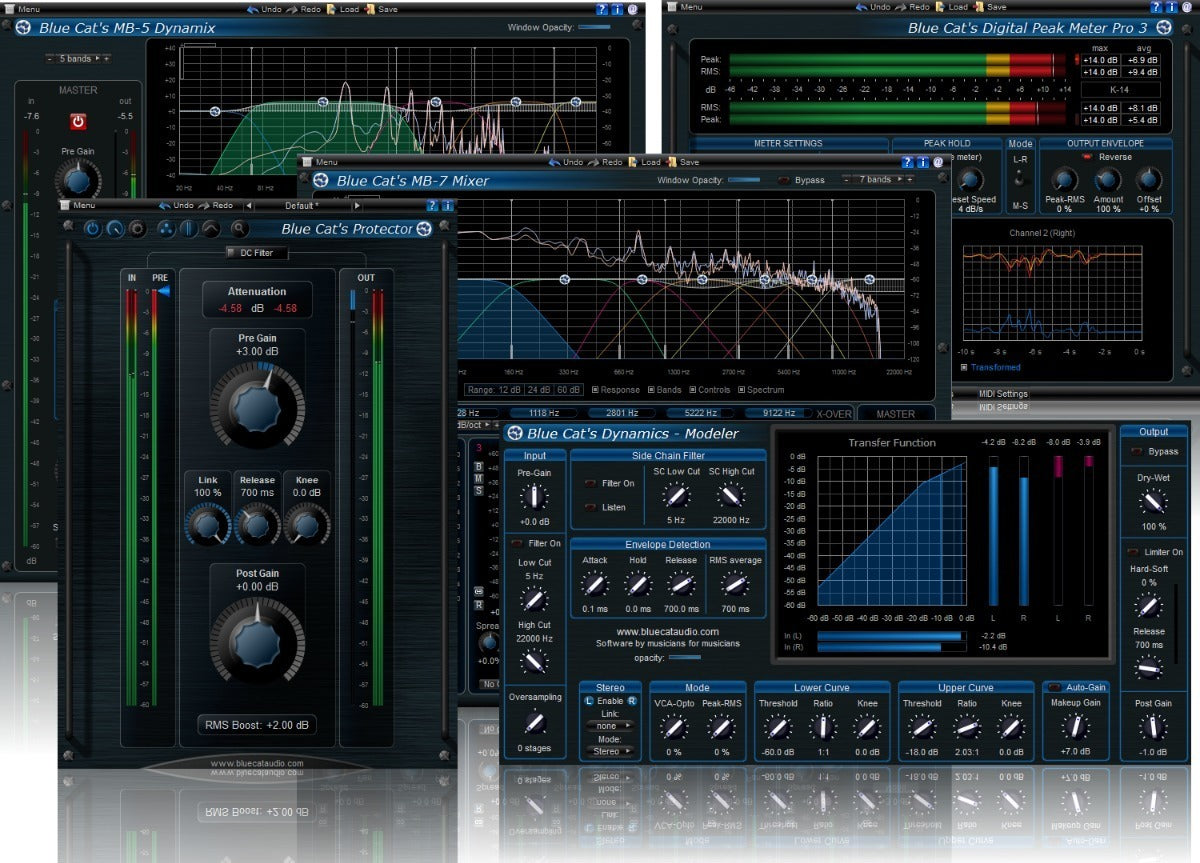This screenshot has width=1200, height=863.
Task: Toggle the Spectrum checkbox in MB-7 Mixer
Action: (742, 390)
